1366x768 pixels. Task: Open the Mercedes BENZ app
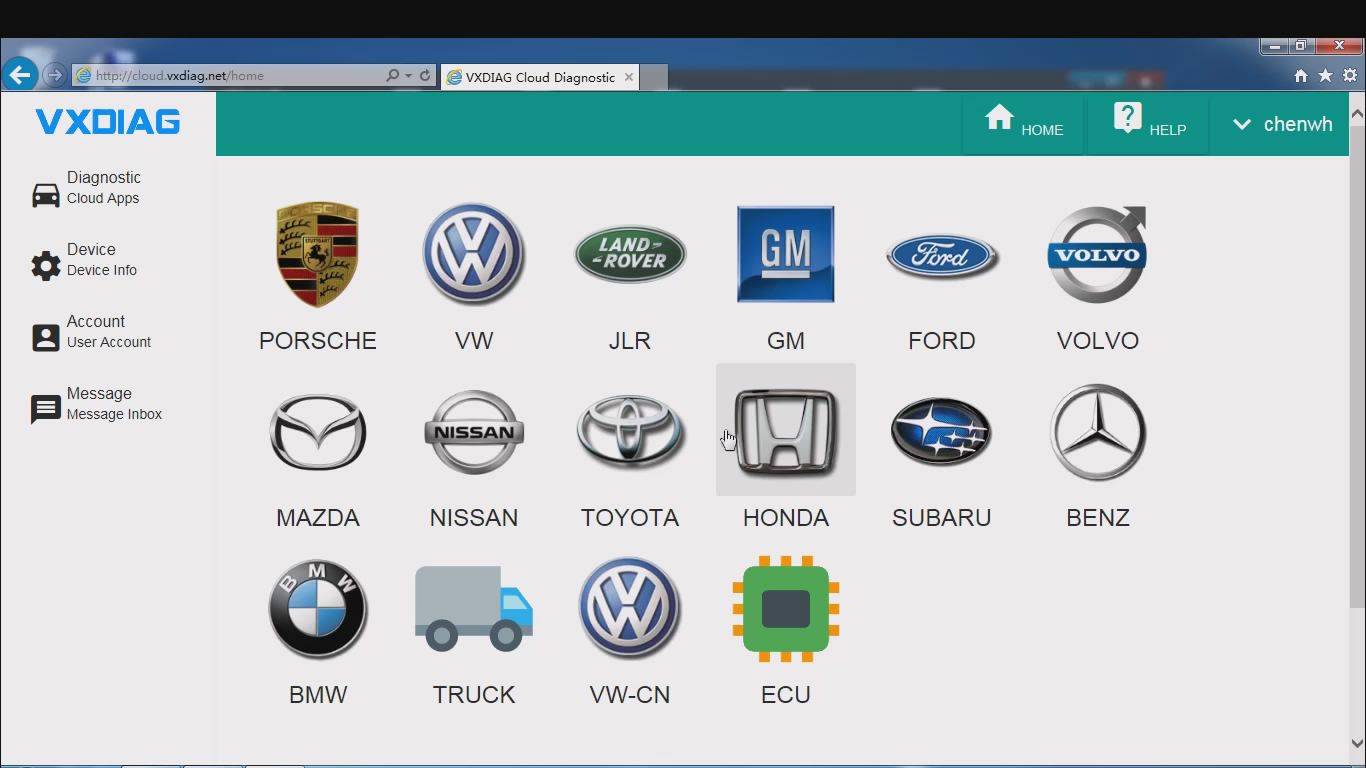tap(1097, 432)
